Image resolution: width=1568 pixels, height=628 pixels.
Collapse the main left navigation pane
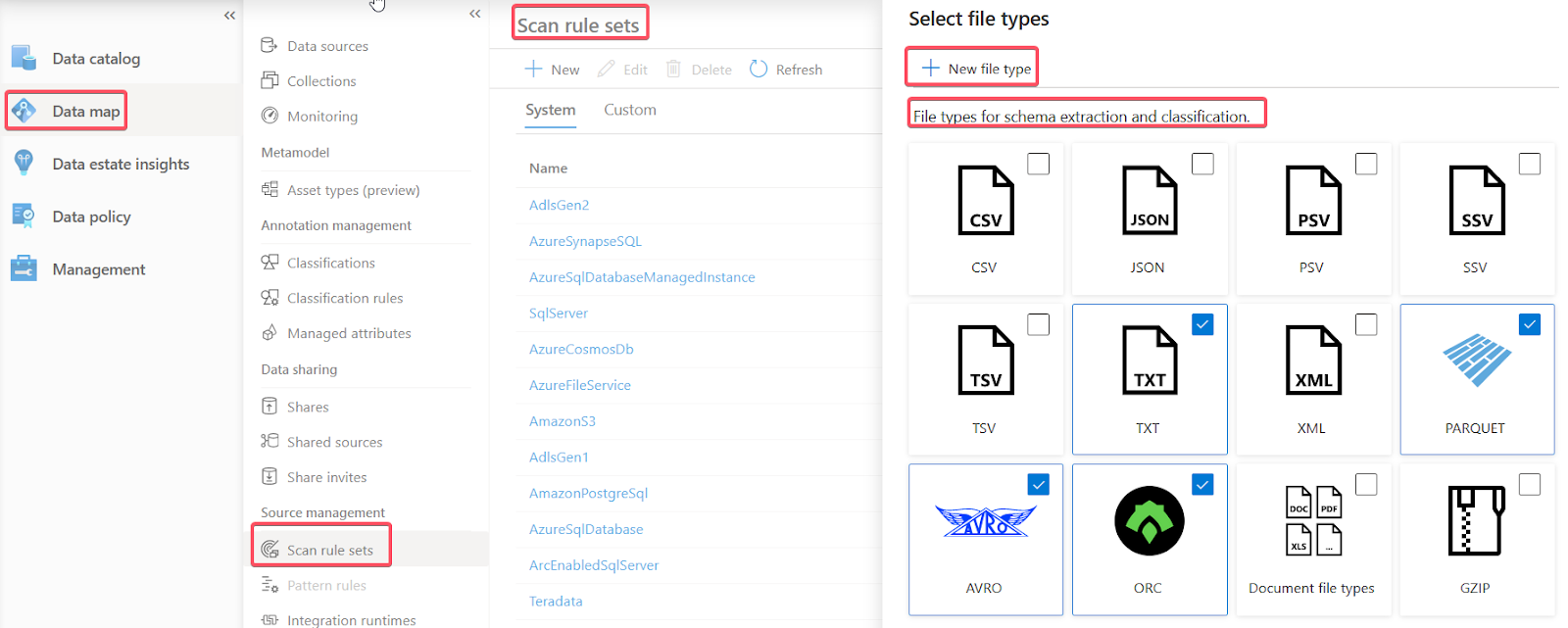pos(229,15)
